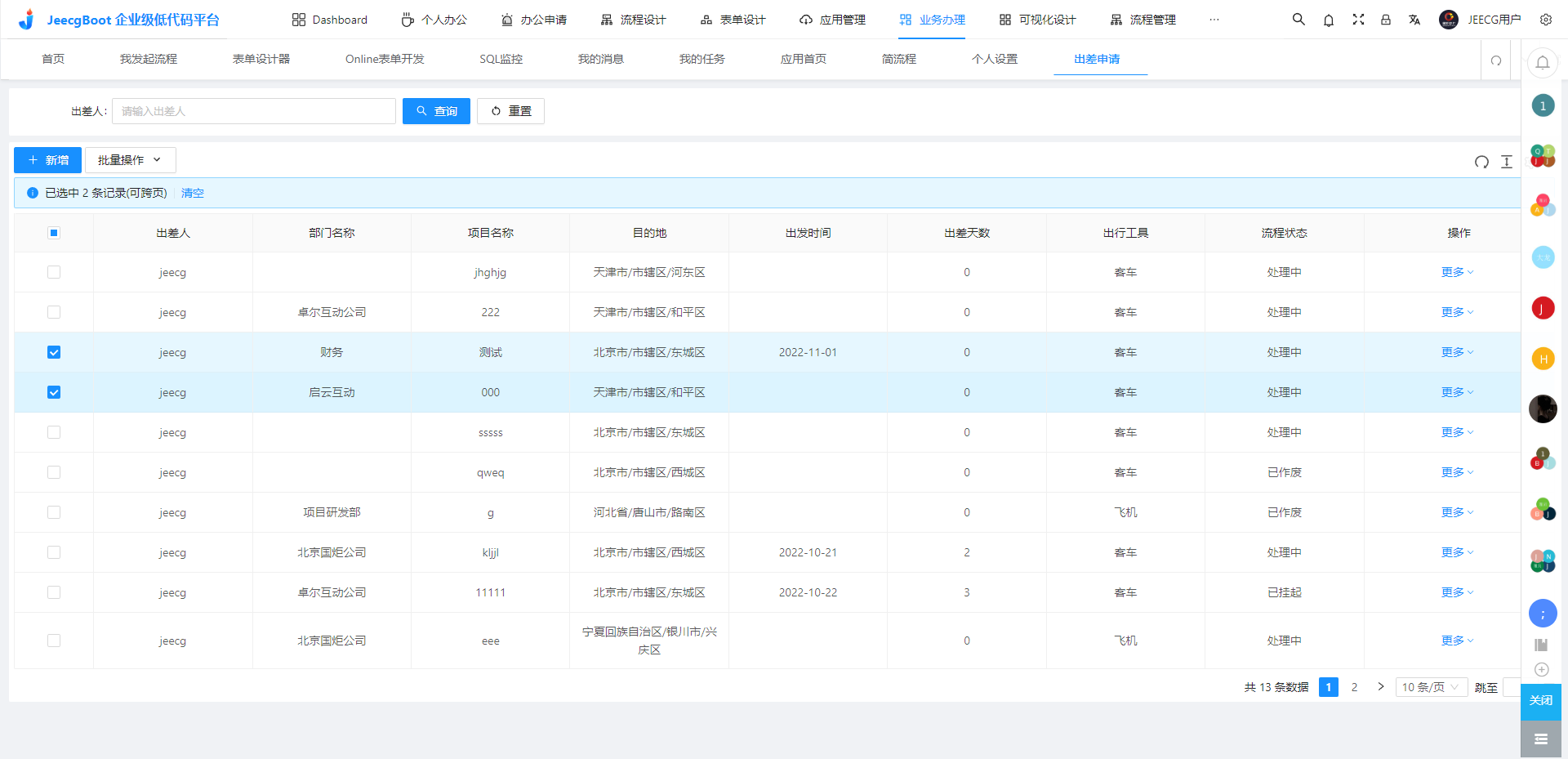Open red J contact avatar
The image size is (1568, 759).
[x=1543, y=308]
